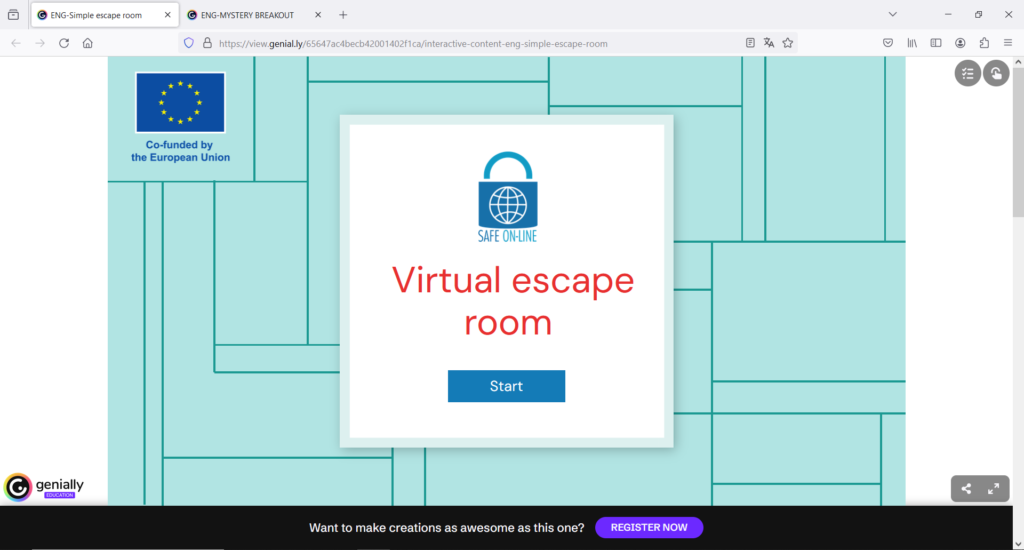1024x550 pixels.
Task: Close the ENG-MYSTERY BREAKOUT tab
Action: 317,14
